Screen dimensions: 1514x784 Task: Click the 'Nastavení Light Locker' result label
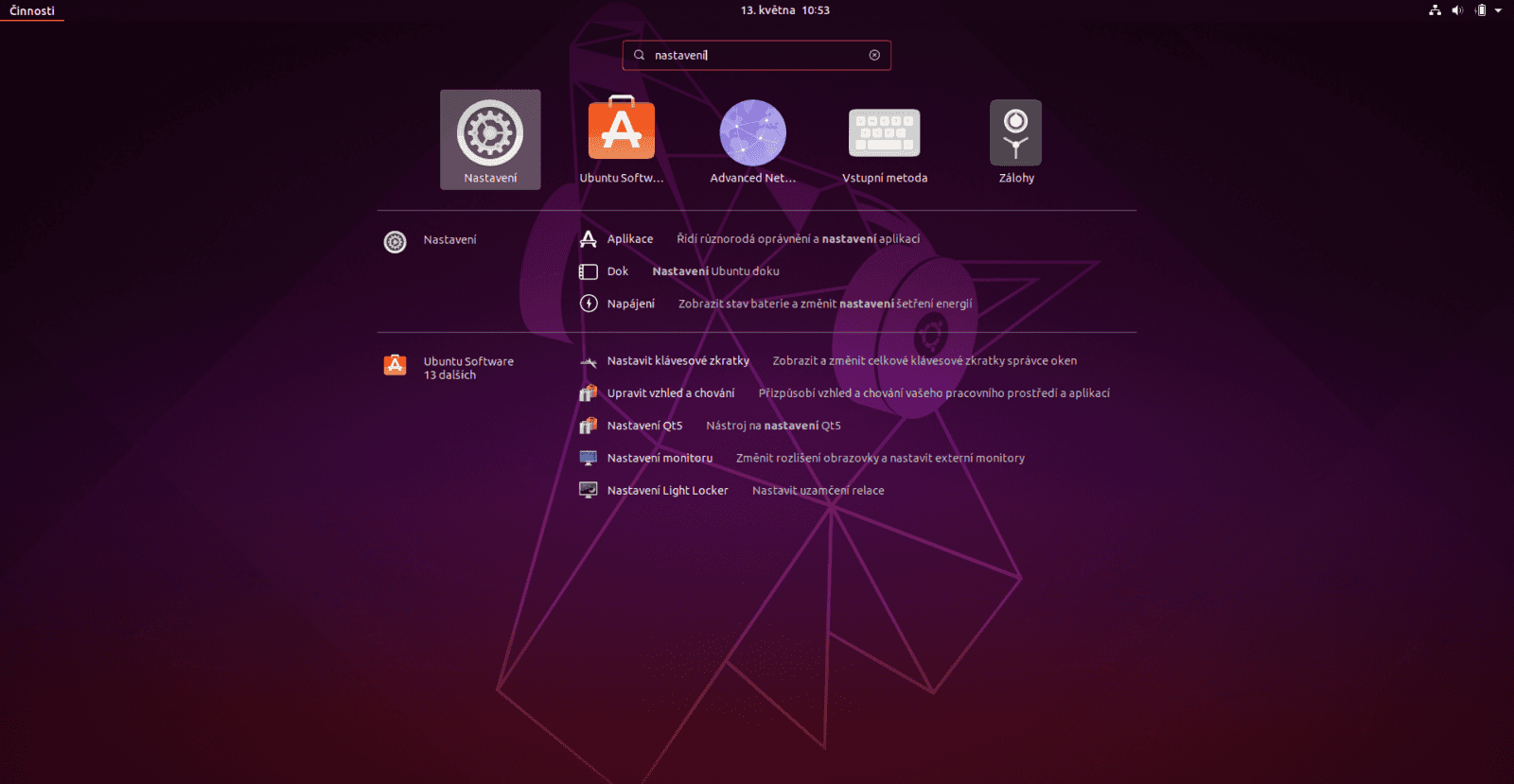667,491
